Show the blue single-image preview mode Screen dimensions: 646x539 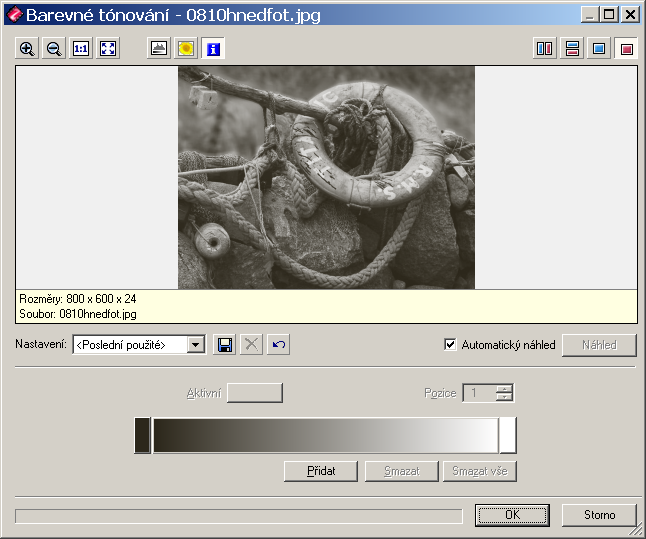599,48
